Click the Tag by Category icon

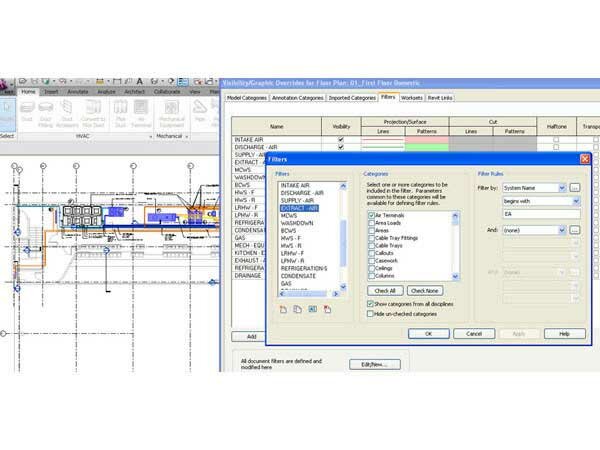coord(128,81)
